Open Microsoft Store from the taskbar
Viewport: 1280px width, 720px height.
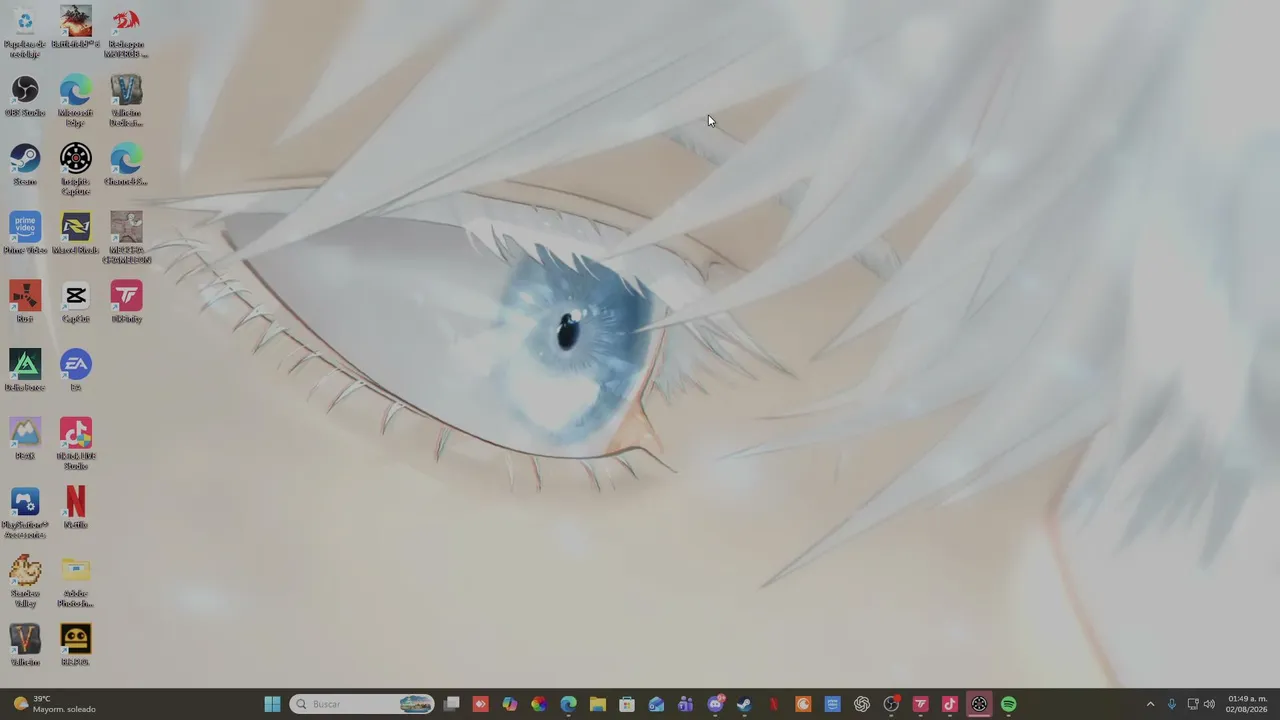pos(627,704)
